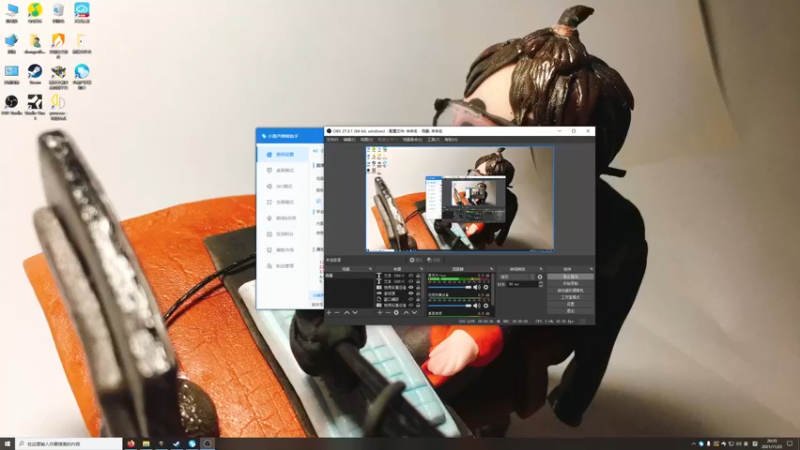Select 桌面模式 in the 小葫芦 sidebar
The height and width of the screenshot is (450, 800).
(x=283, y=170)
